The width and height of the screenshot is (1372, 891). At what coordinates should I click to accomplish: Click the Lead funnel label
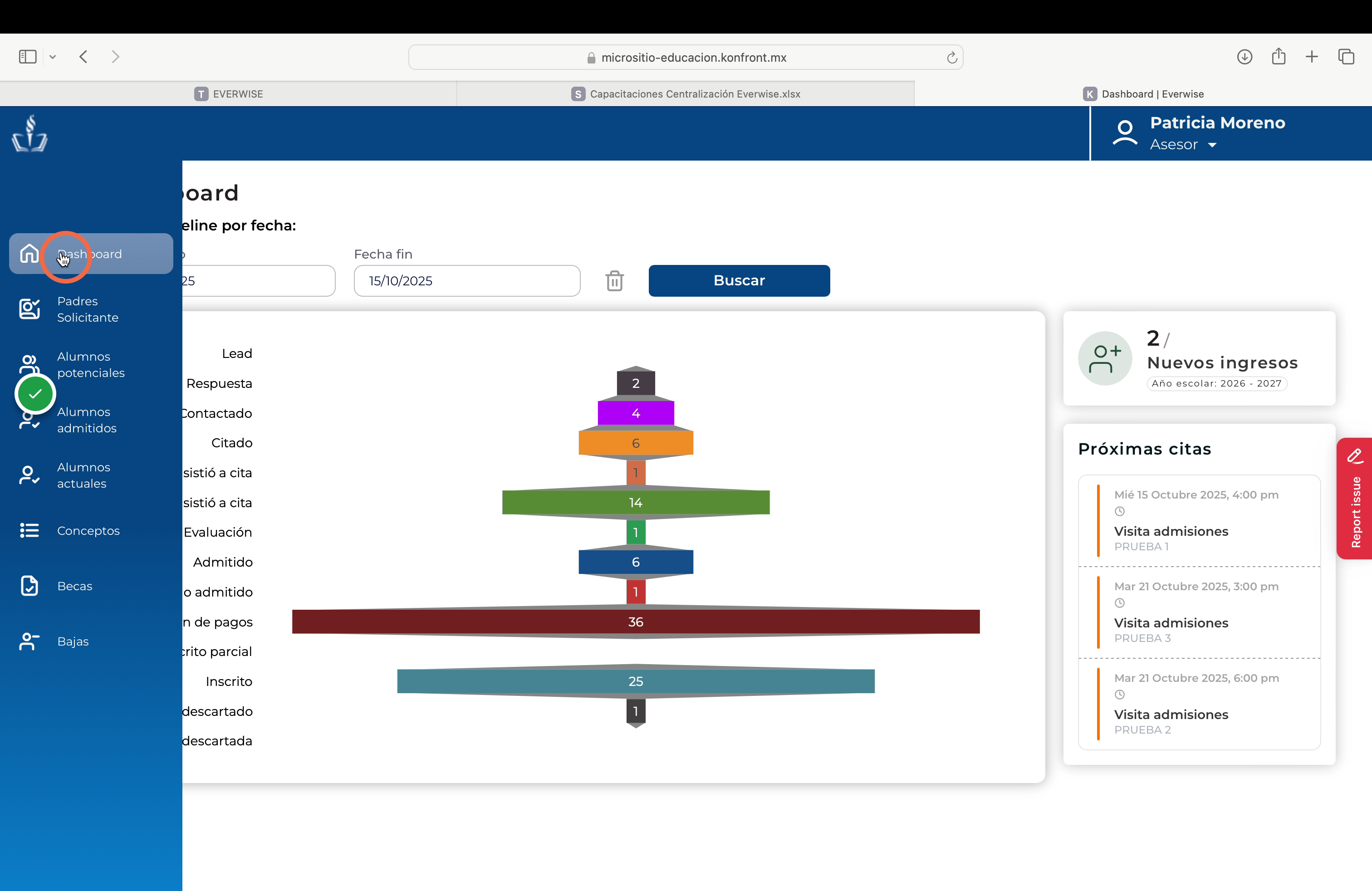point(237,353)
